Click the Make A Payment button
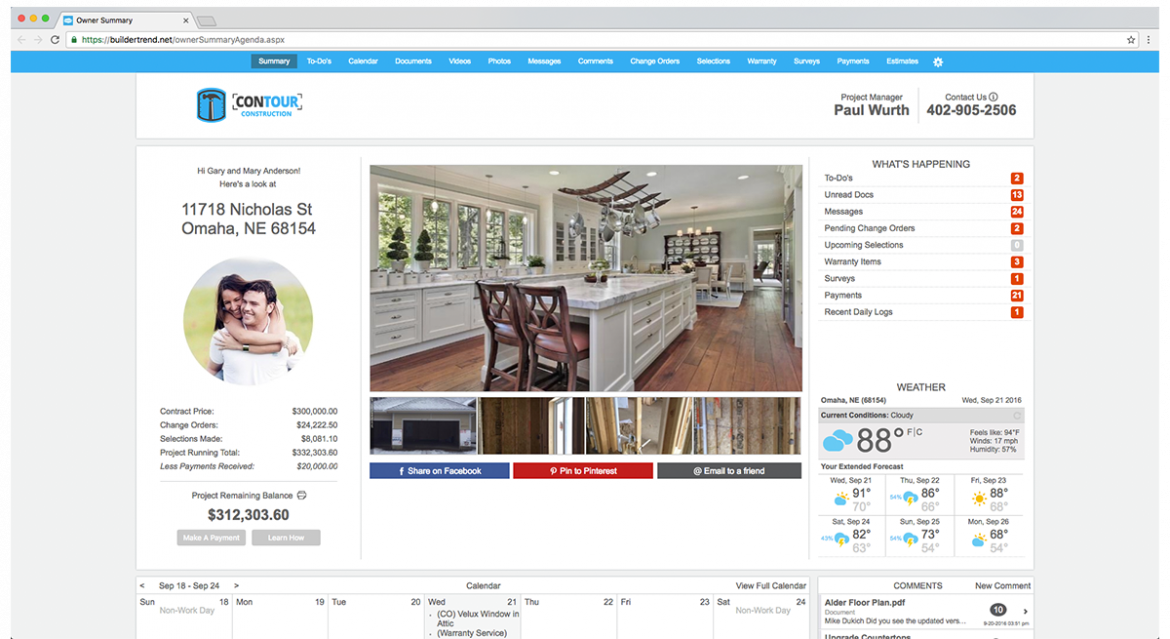The height and width of the screenshot is (639, 1170). click(x=211, y=538)
